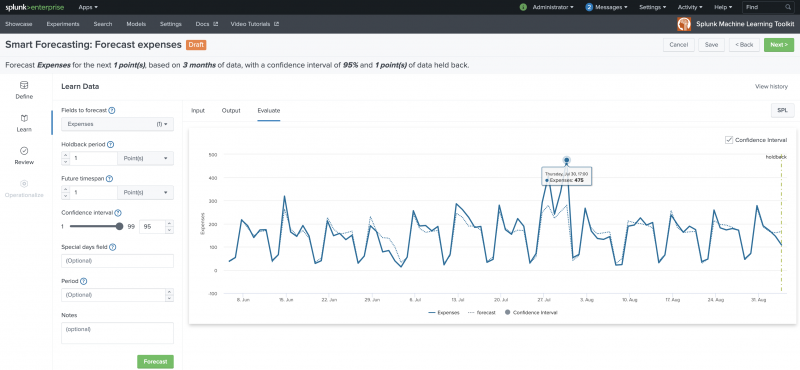Viewport: 800px width, 370px height.
Task: Click the Future timespan number field
Action: pos(93,192)
